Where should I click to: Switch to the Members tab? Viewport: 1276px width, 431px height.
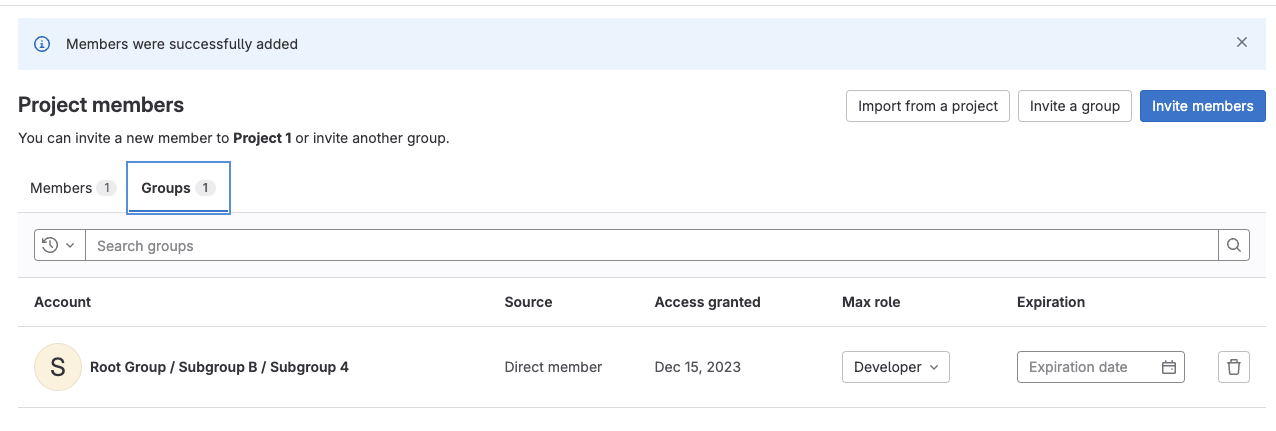click(61, 188)
